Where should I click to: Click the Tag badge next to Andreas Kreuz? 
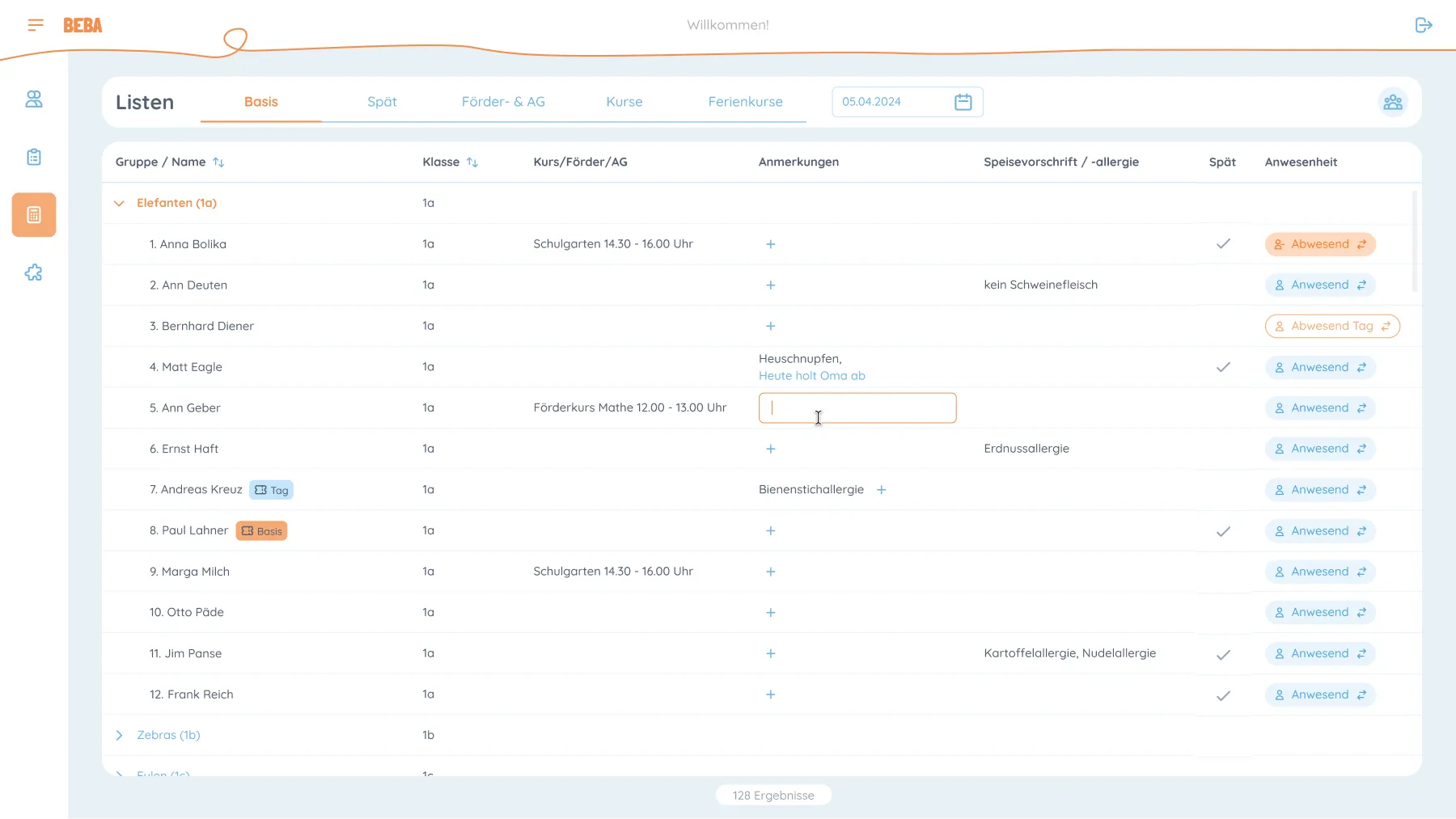(271, 490)
